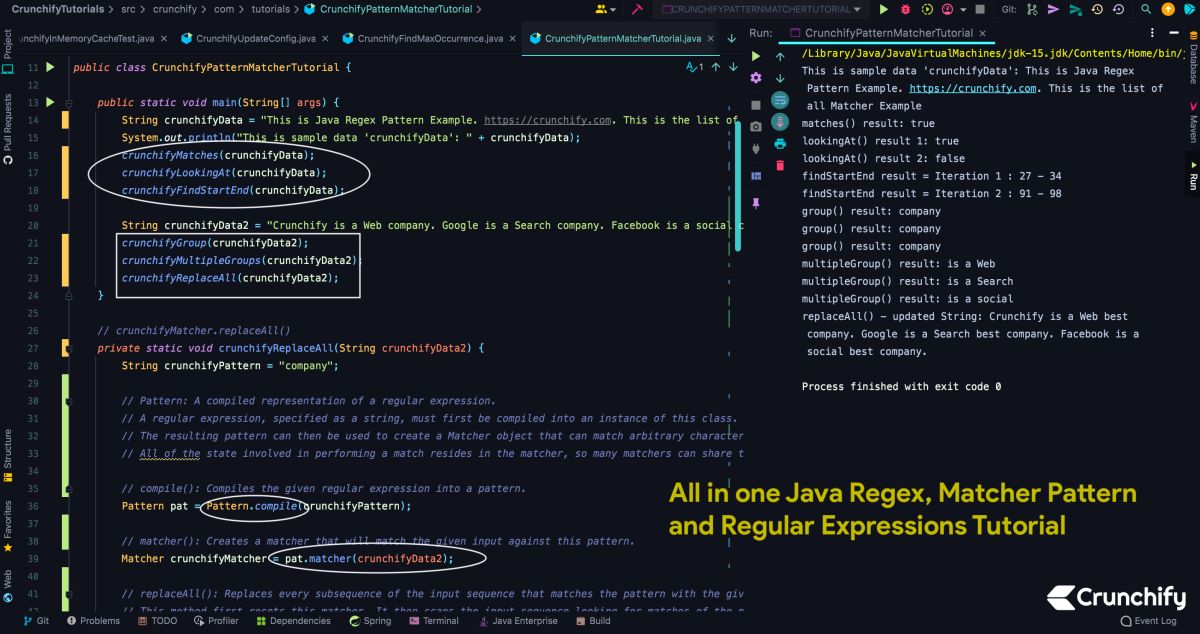Screen dimensions: 1200x634
Task: Enable Scroll to End in the console
Action: point(778,122)
